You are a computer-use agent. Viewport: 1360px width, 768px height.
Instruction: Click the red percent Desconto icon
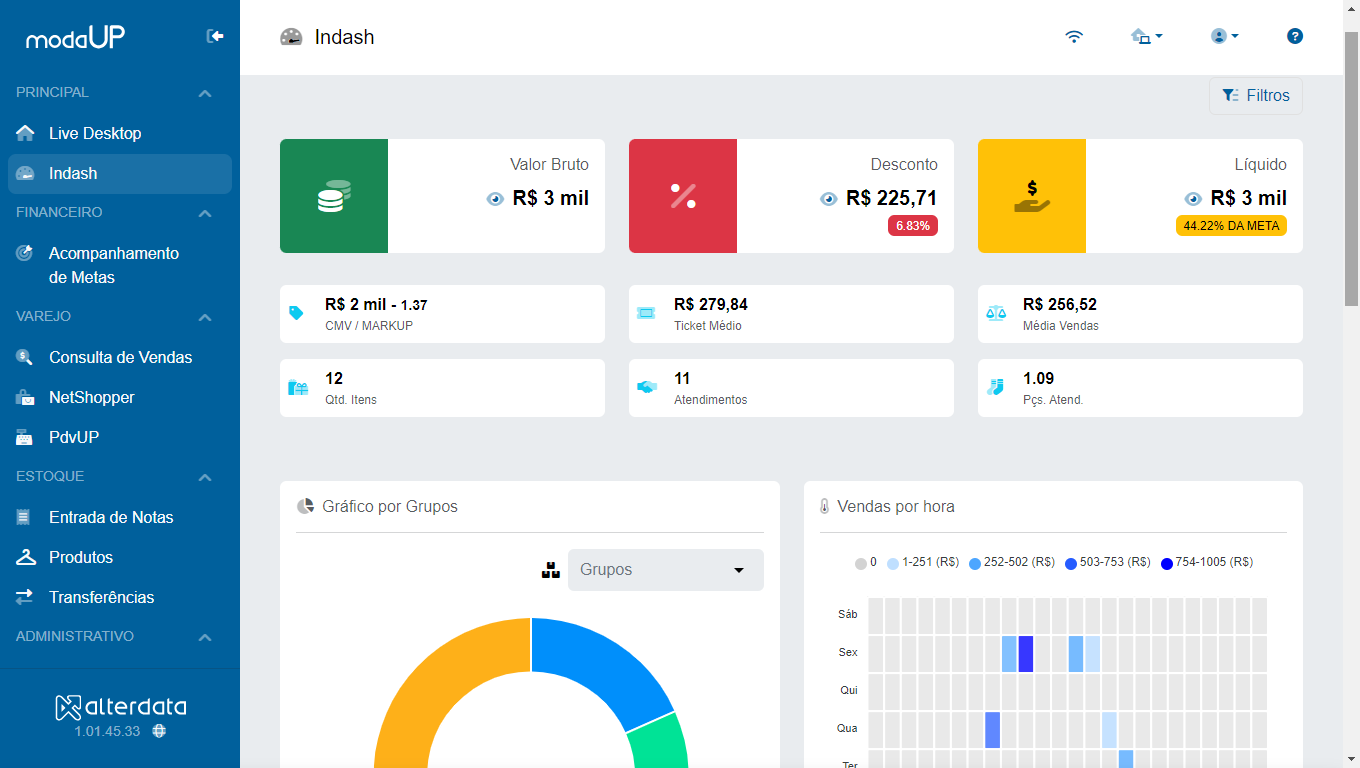coord(683,196)
